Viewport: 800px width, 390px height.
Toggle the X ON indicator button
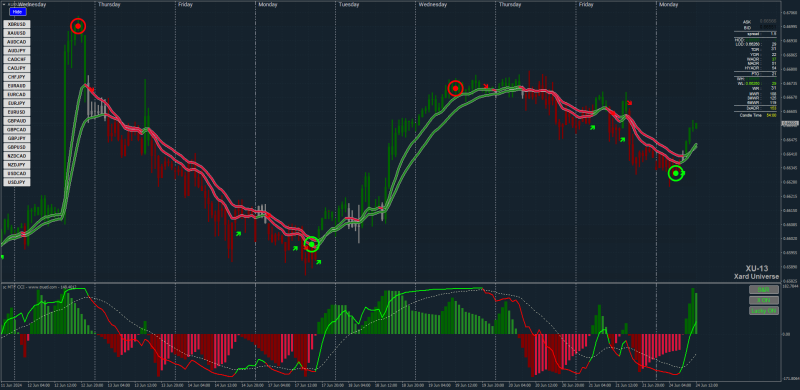pos(764,300)
